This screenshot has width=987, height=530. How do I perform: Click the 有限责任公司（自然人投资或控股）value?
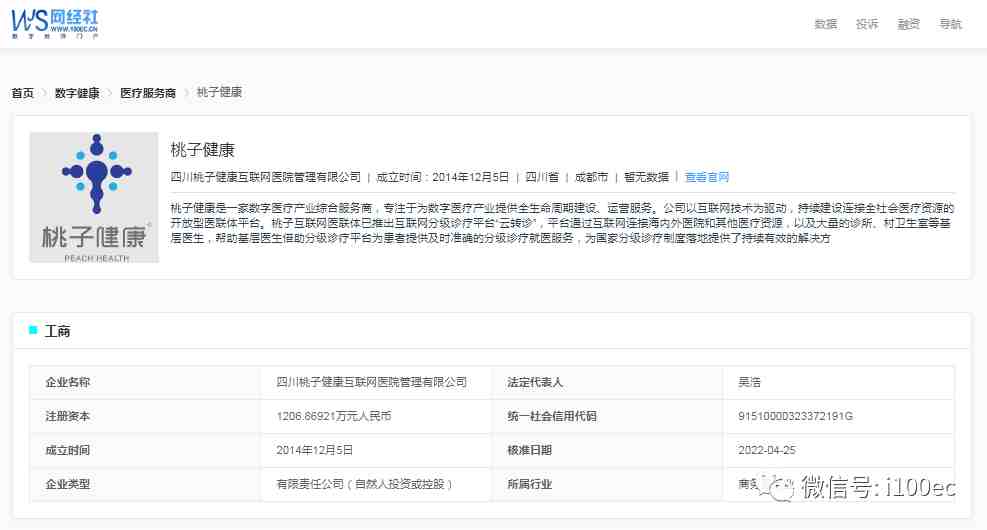click(364, 484)
